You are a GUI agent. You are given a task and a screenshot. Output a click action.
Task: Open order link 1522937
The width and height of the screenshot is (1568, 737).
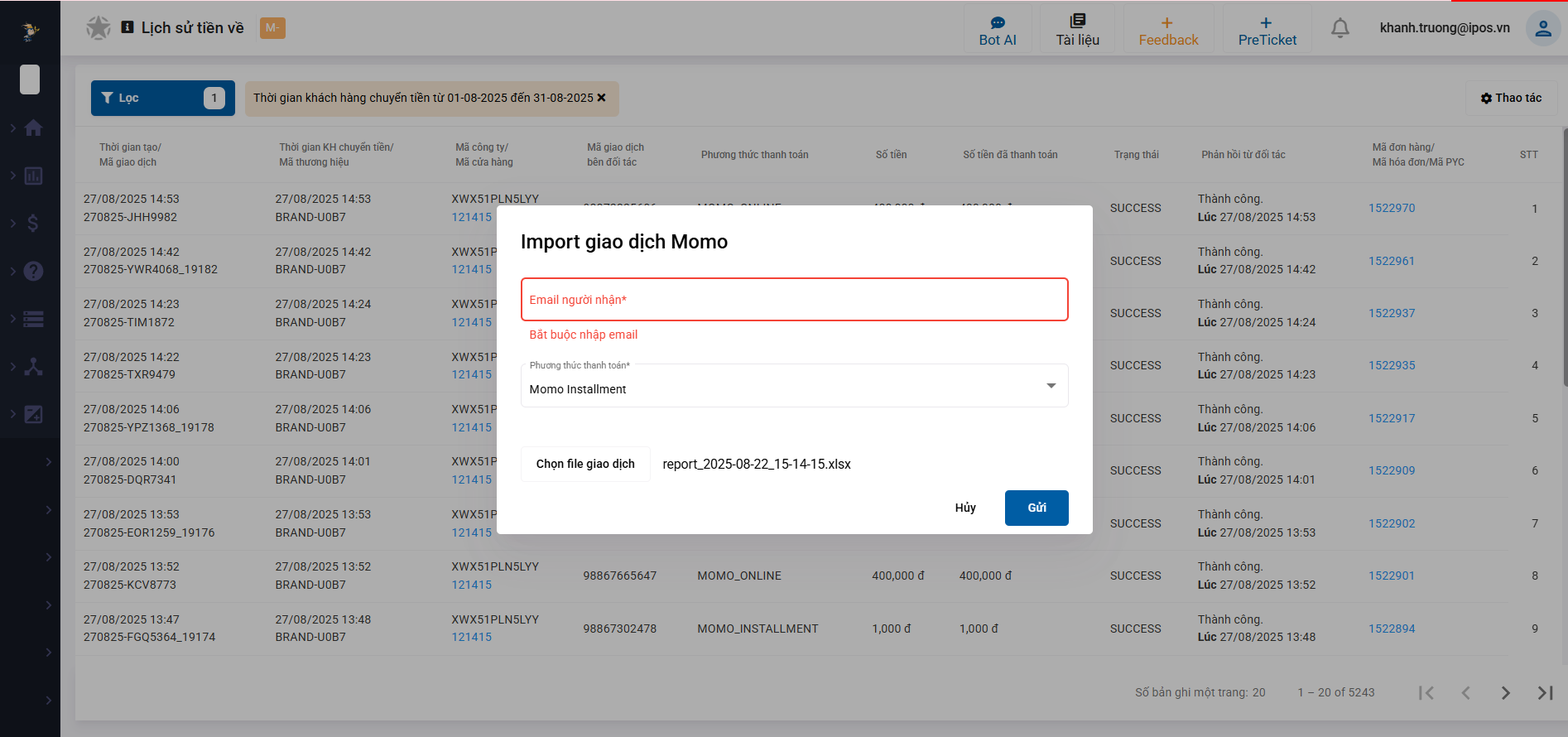[x=1392, y=313]
